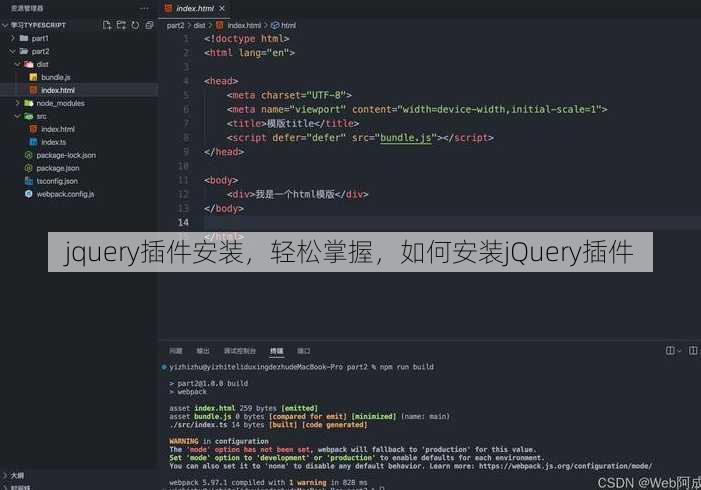Switch to the 端口 ports panel tab
This screenshot has height=490, width=701.
pos(304,351)
